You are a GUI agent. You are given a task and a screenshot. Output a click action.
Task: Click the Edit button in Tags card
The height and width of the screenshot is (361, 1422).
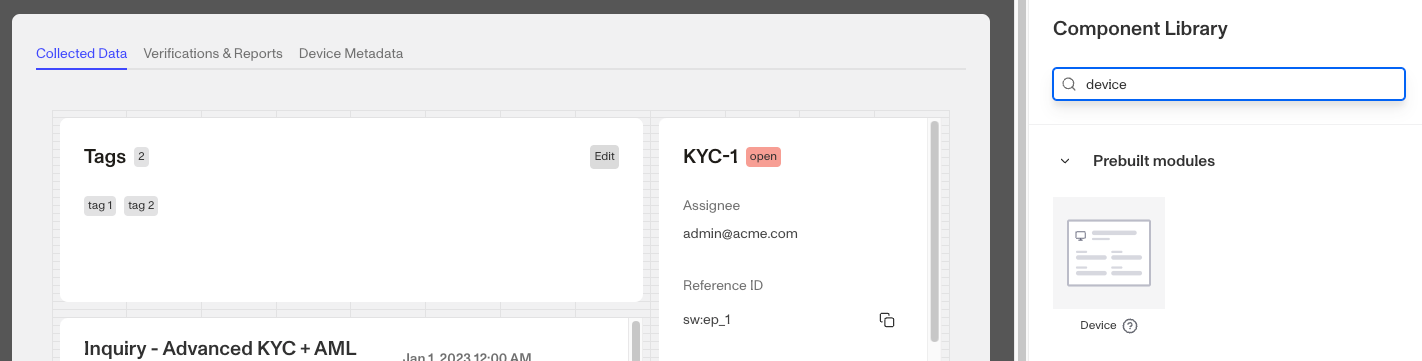[x=604, y=156]
